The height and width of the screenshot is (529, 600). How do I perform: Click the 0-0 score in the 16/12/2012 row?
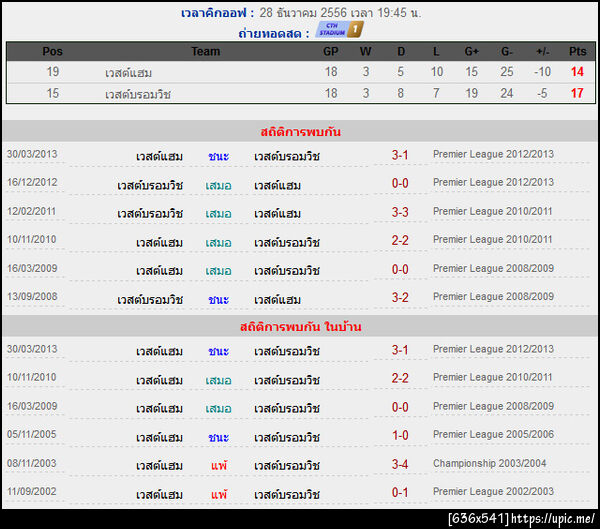click(400, 183)
